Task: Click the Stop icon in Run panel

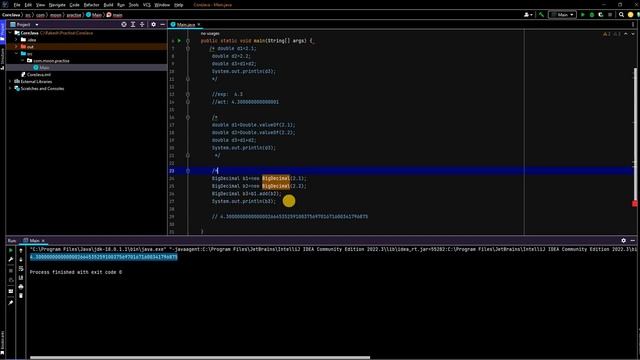Action: [x=11, y=270]
